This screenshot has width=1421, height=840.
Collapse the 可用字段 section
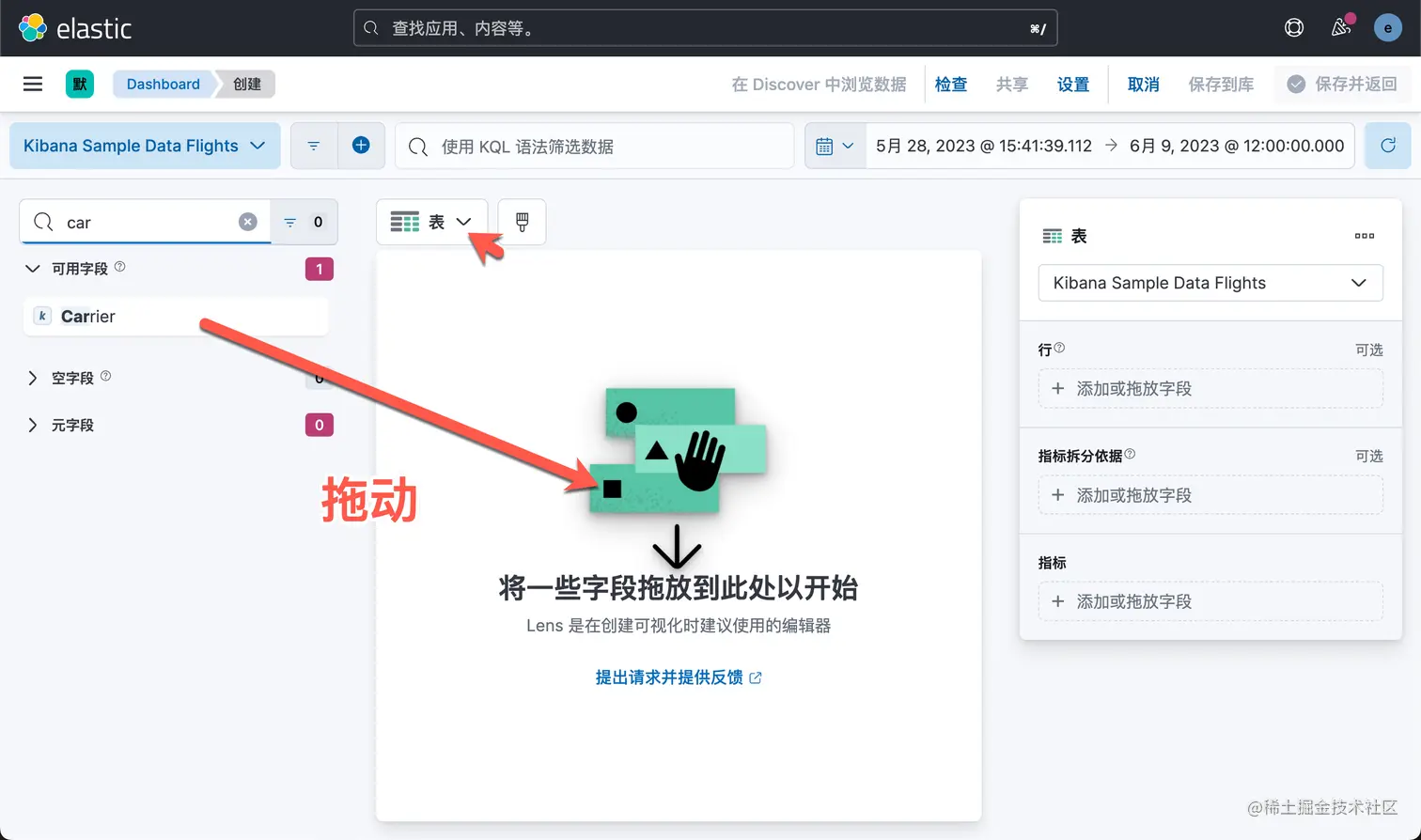click(x=33, y=269)
